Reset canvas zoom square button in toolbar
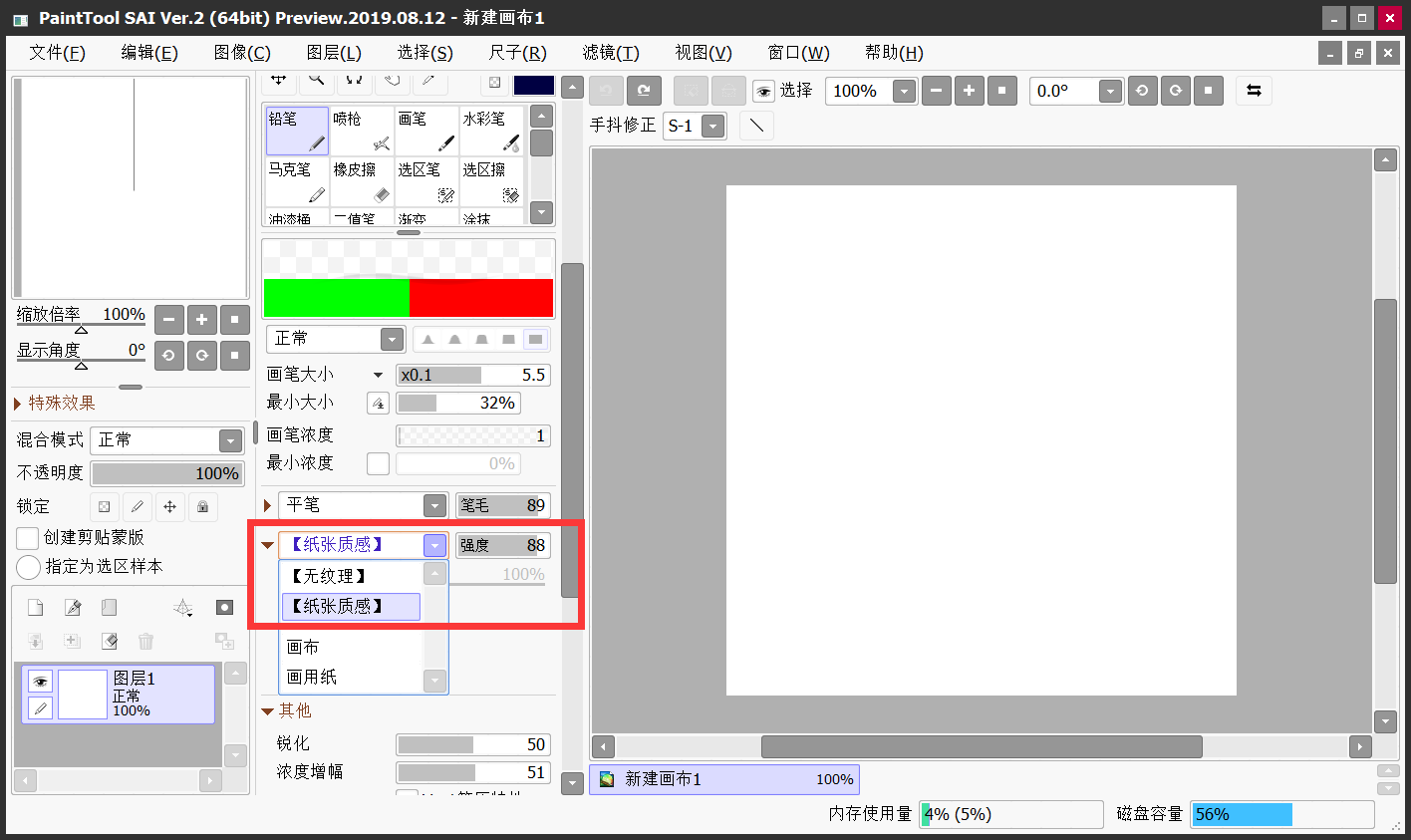The image size is (1411, 840). (x=1001, y=91)
